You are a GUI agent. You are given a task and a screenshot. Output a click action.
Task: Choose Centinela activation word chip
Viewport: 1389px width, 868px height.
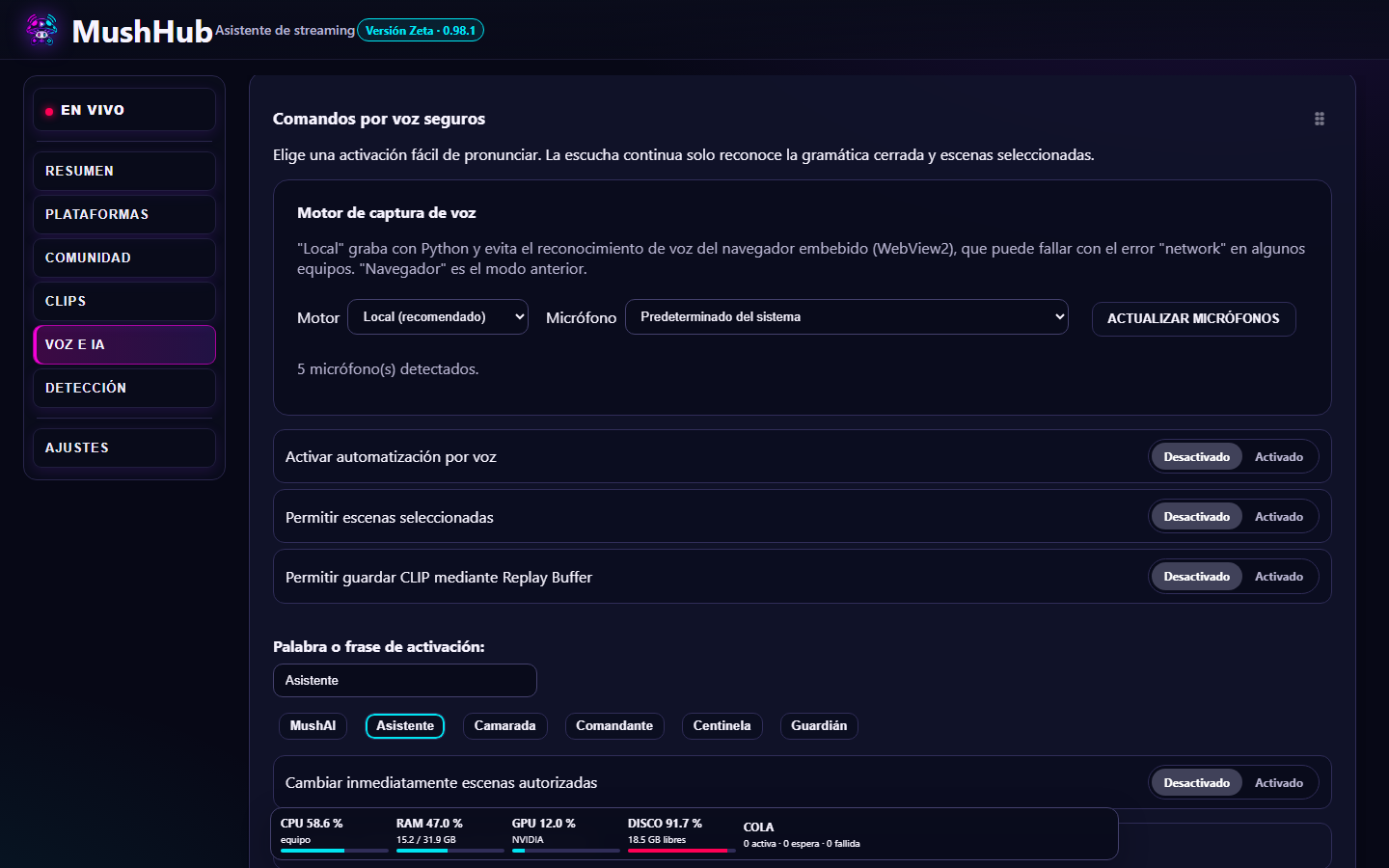[722, 726]
